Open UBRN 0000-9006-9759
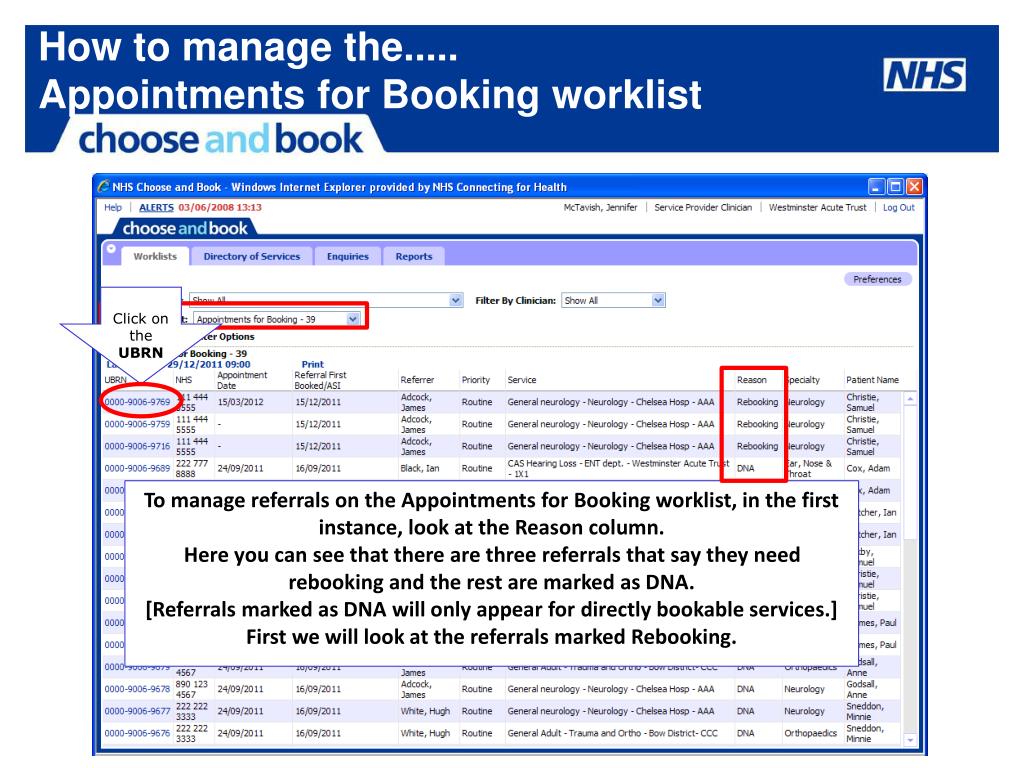This screenshot has width=1024, height=768. 137,424
